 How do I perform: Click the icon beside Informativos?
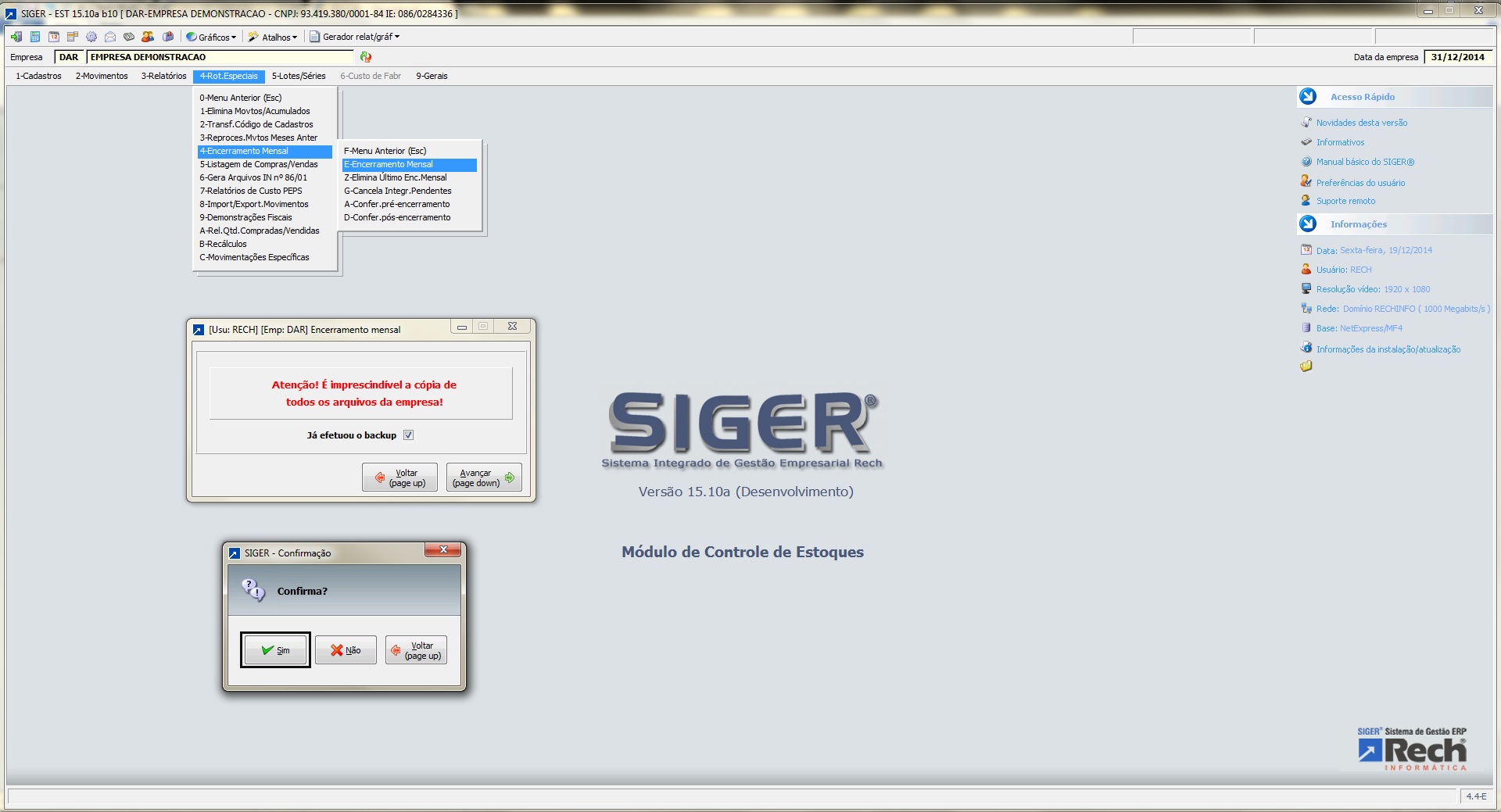pyautogui.click(x=1306, y=141)
